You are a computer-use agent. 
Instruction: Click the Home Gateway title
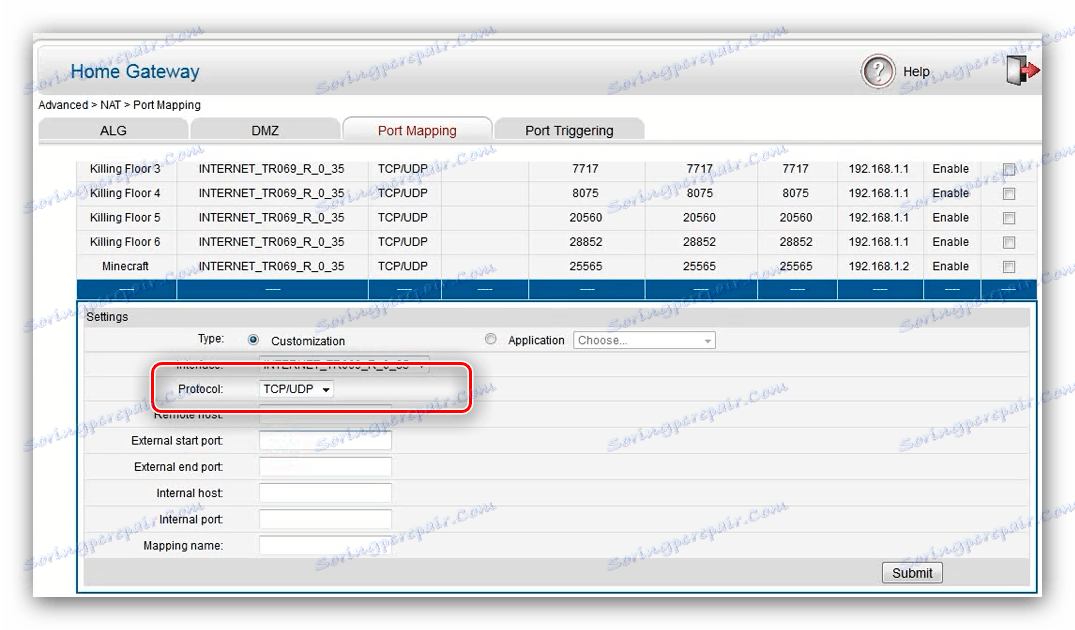[135, 71]
